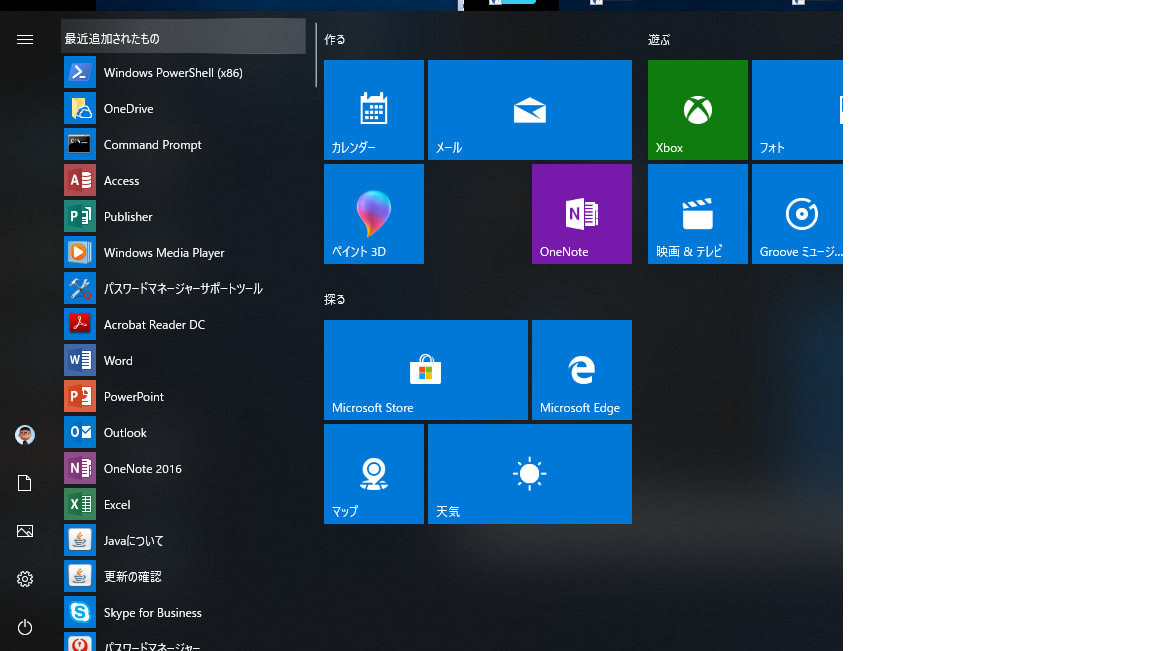The height and width of the screenshot is (651, 1152).
Task: Open the PowerPoint app icon
Action: 79,397
